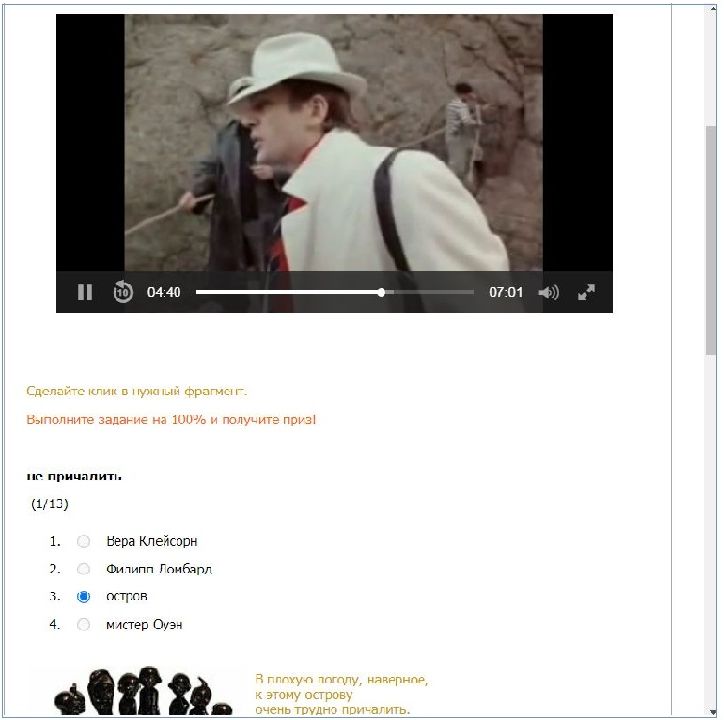Click the figurines image below the answers
Image resolution: width=724 pixels, height=720 pixels.
tap(143, 691)
